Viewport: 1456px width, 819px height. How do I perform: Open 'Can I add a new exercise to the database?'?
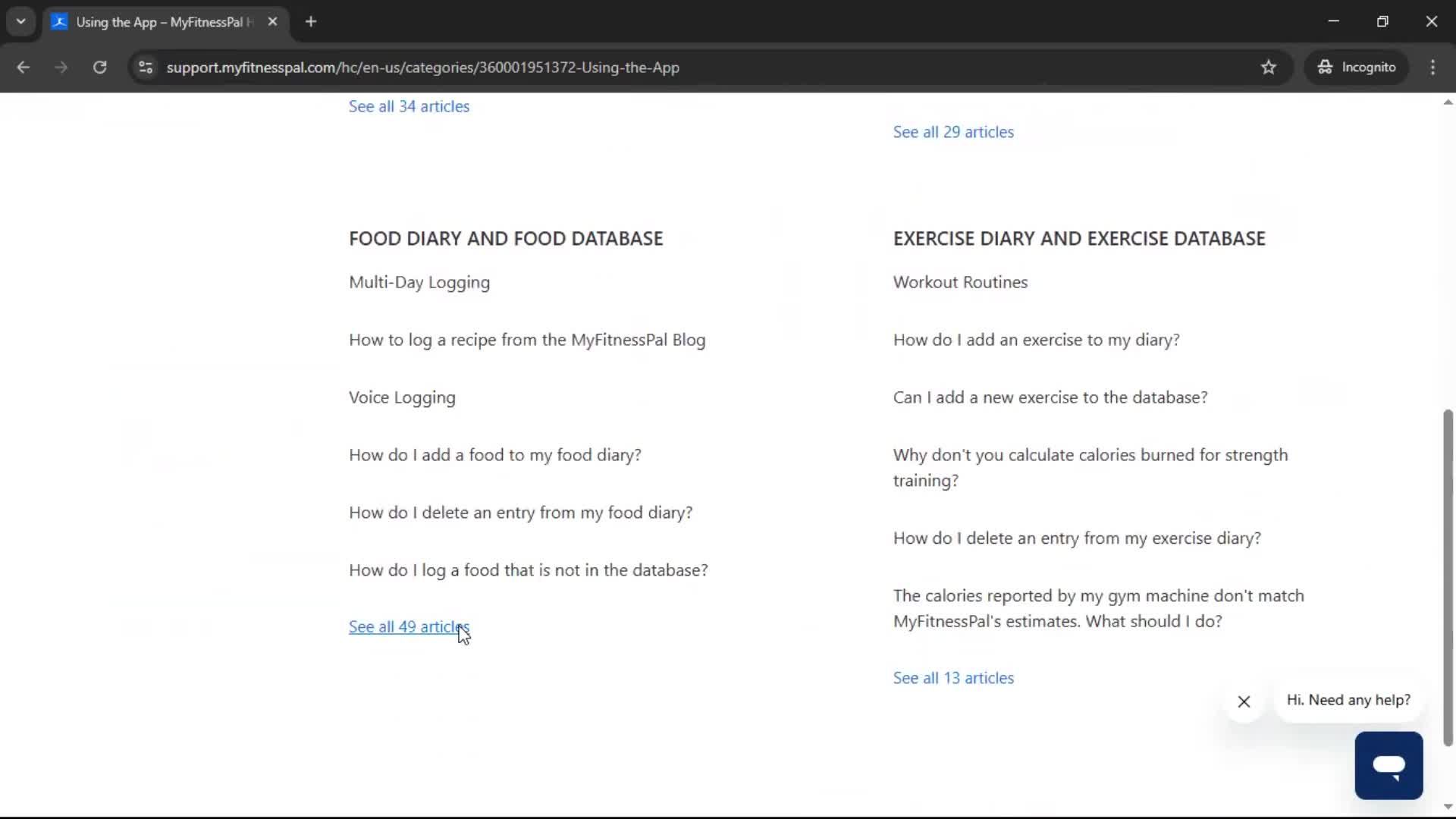(1050, 397)
